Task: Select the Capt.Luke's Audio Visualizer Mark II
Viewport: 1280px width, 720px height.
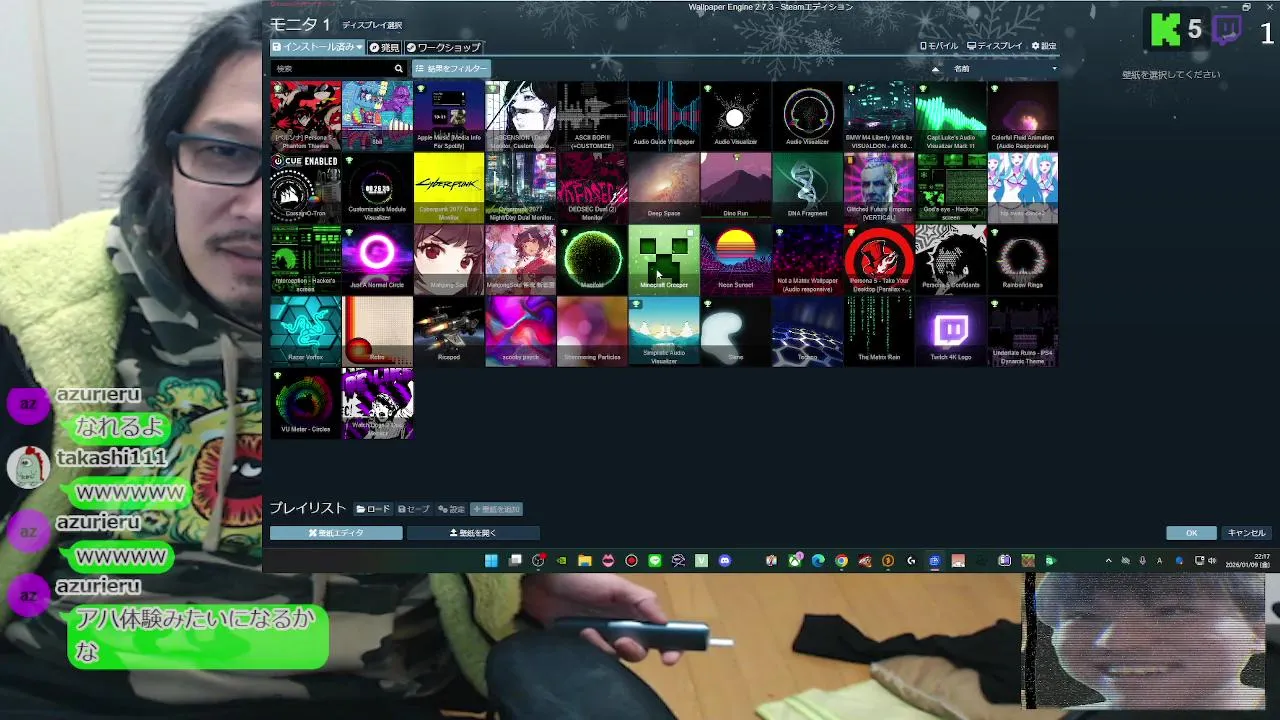Action: 951,115
